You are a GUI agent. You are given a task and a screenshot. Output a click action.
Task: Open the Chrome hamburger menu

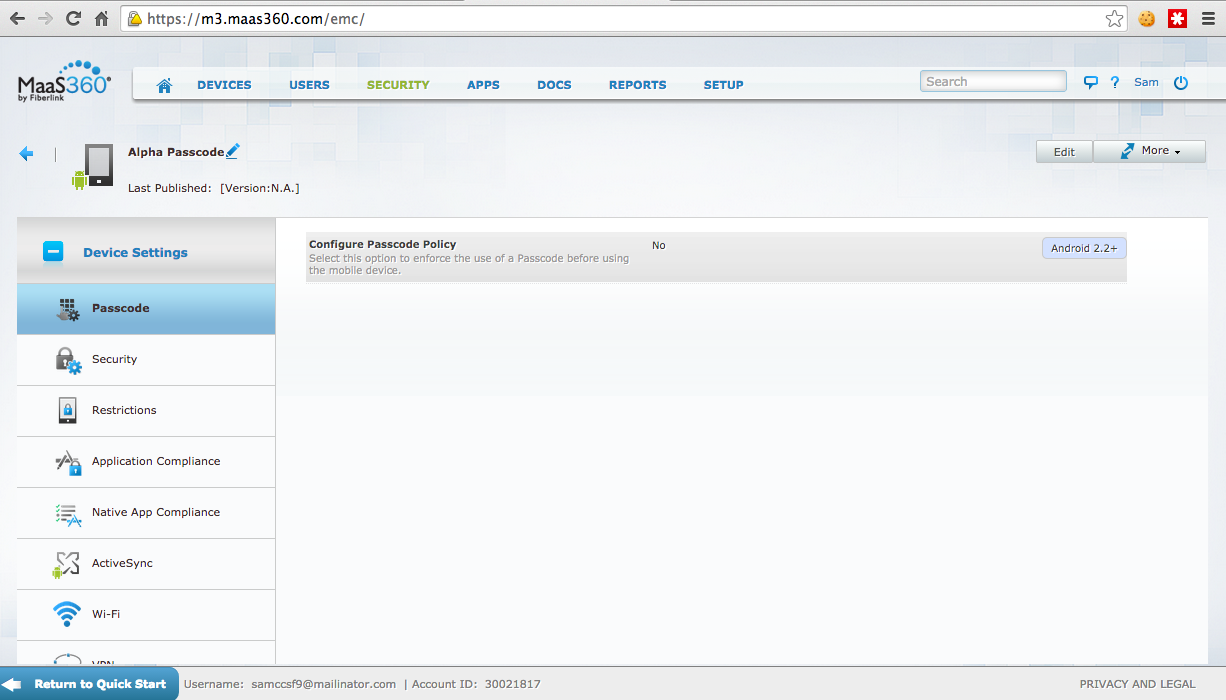[1208, 18]
